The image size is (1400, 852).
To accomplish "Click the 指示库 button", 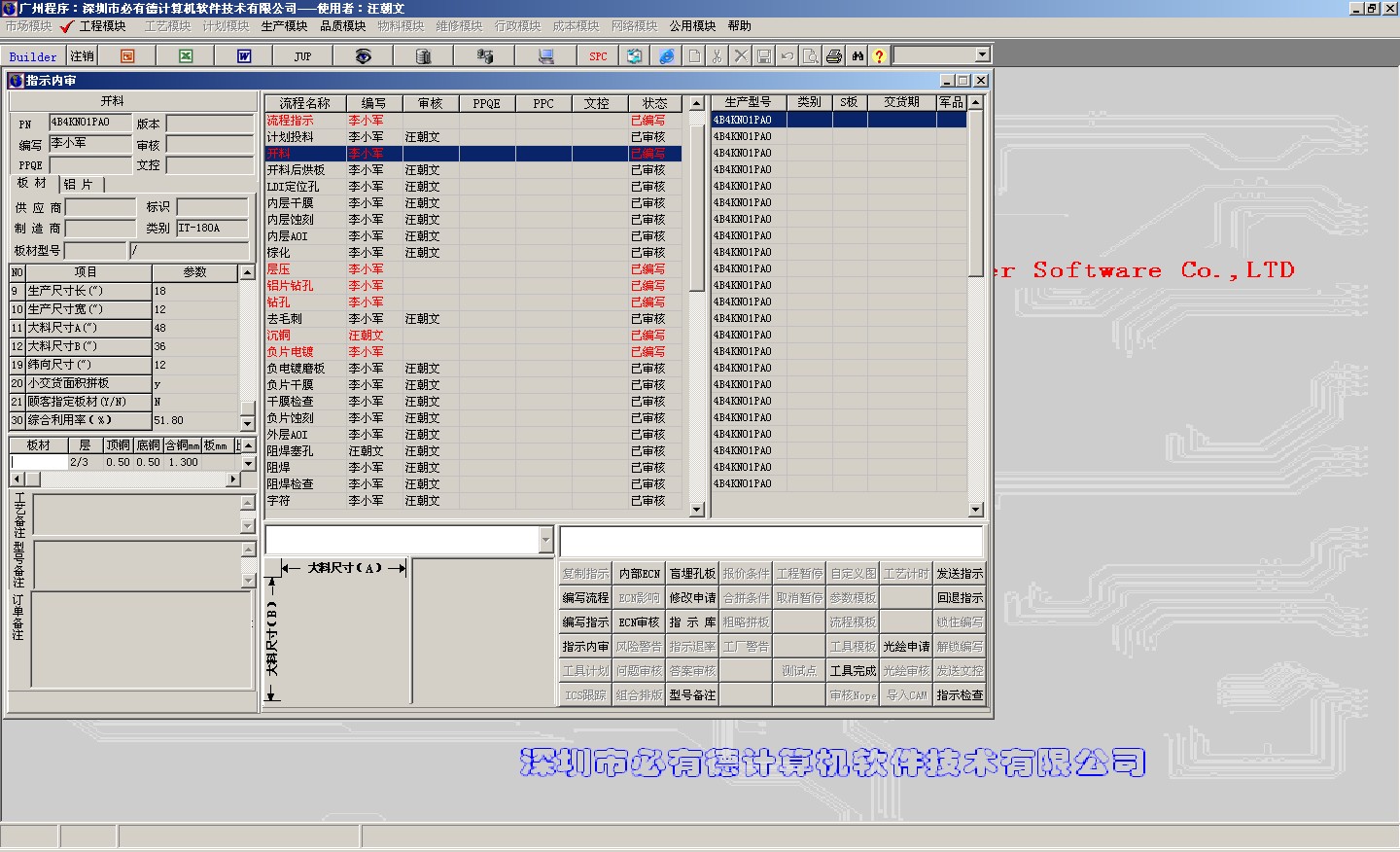I will coord(692,622).
